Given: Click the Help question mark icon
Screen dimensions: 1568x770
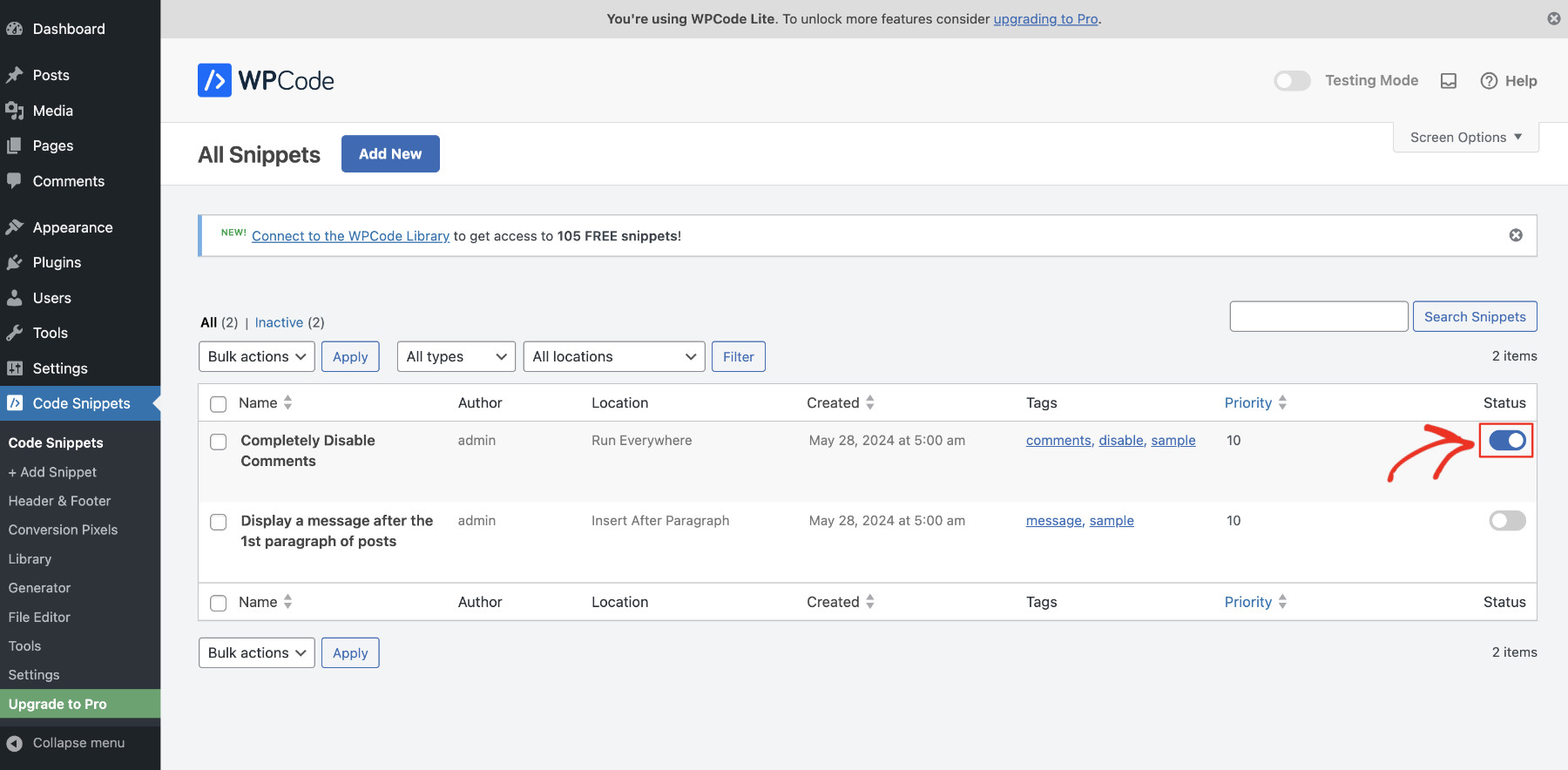Looking at the screenshot, I should 1489,81.
